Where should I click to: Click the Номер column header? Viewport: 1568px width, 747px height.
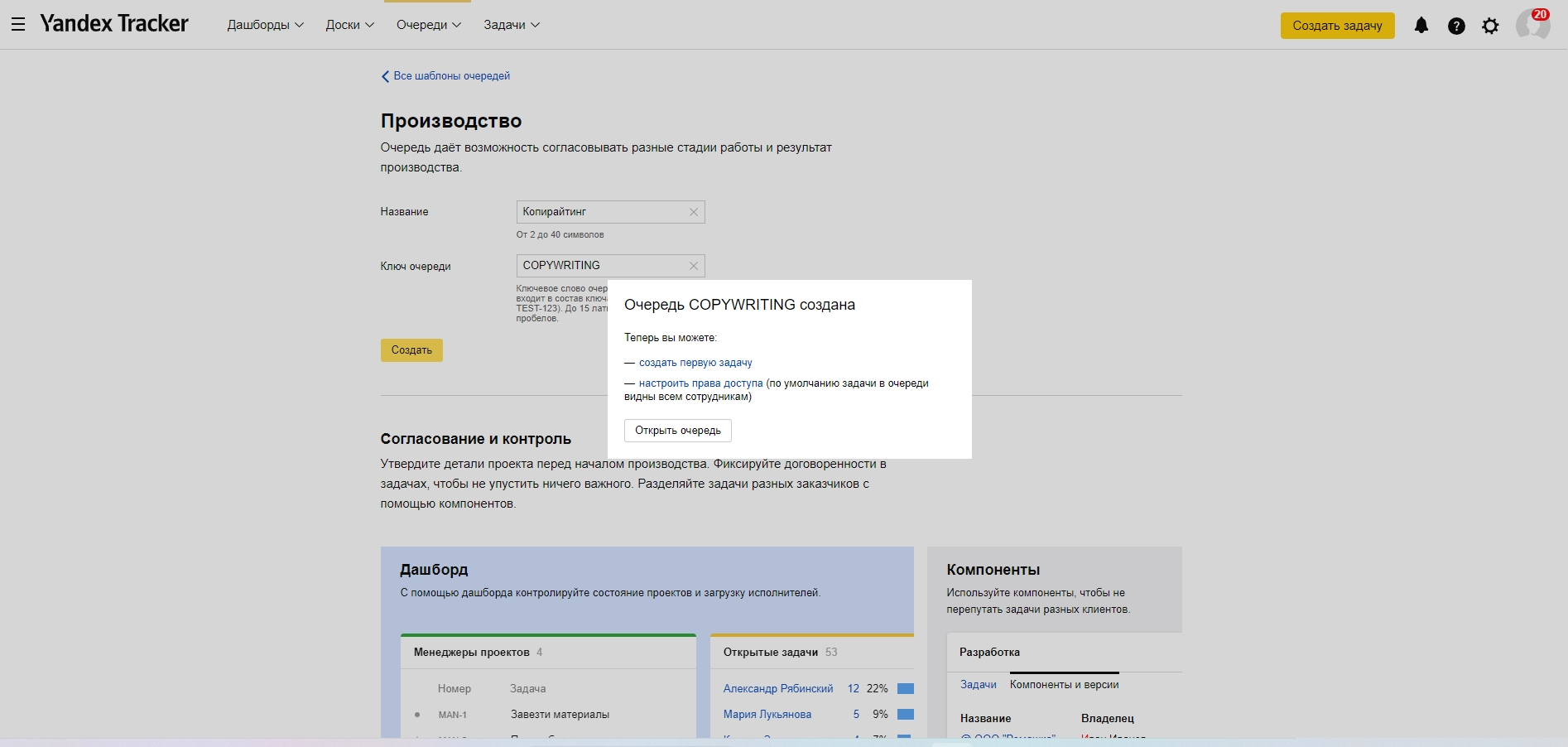coord(455,689)
